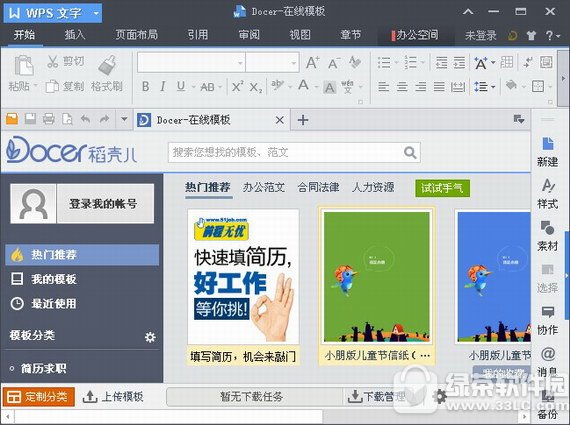Click the numbered list icon
The image size is (570, 425).
pos(410,63)
